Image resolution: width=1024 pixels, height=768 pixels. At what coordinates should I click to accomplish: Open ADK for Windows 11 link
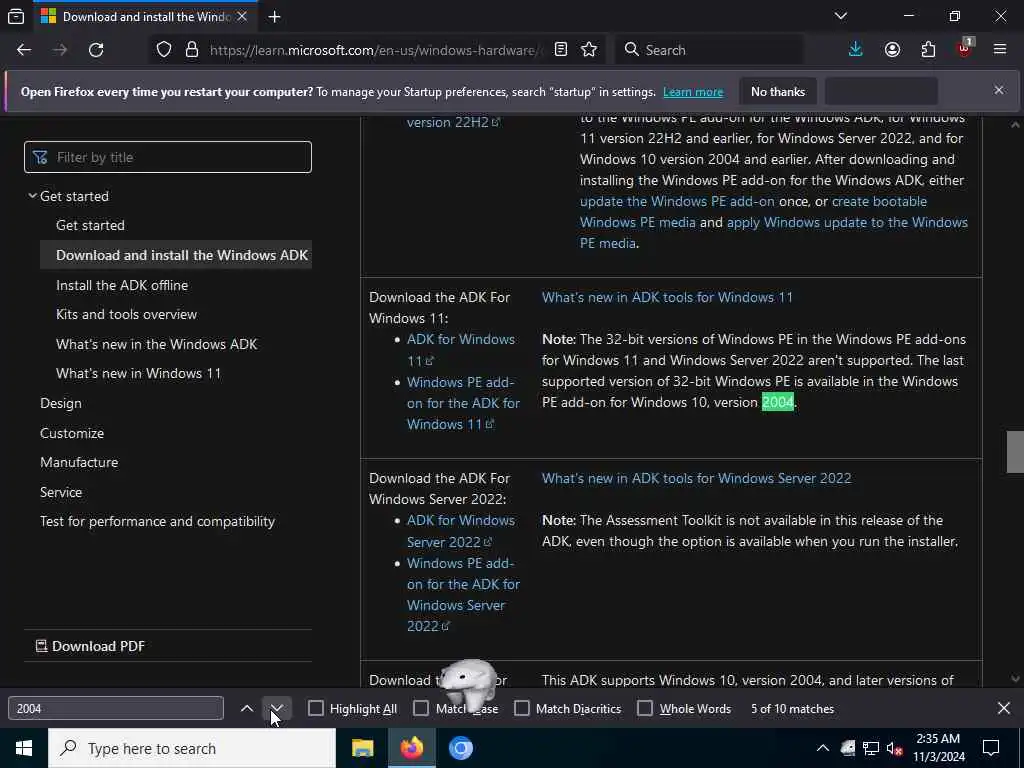tap(460, 350)
